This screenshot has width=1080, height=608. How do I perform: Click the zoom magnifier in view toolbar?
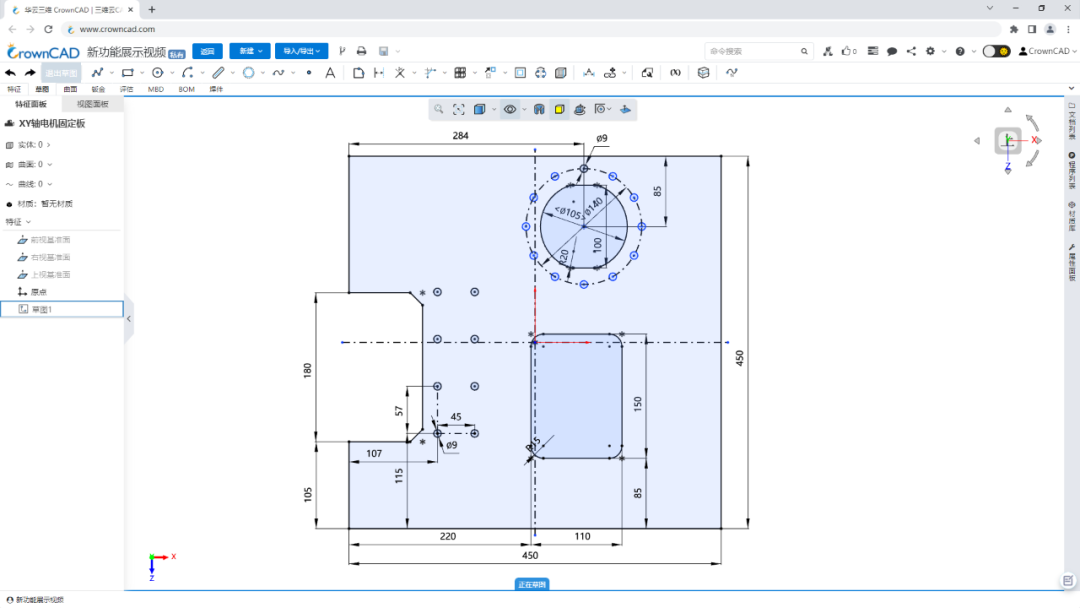tap(439, 109)
